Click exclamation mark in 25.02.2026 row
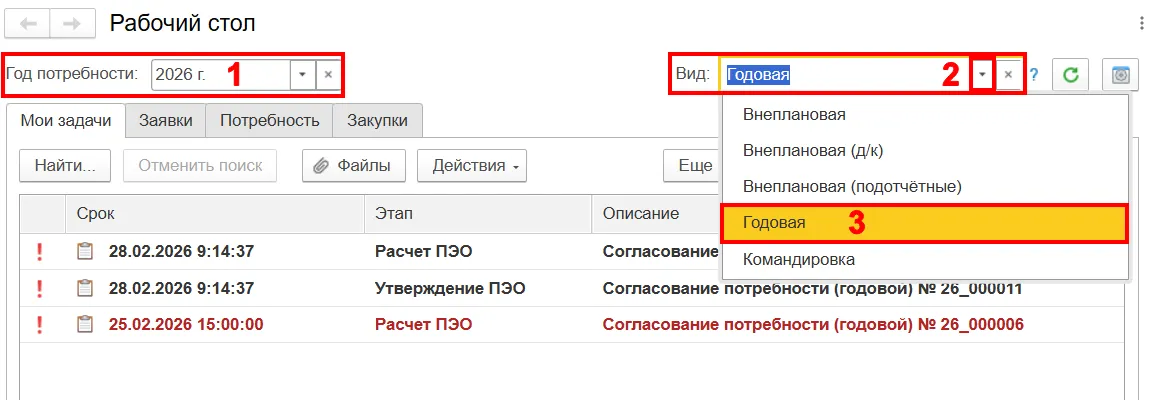1150x400 pixels. pos(40,324)
